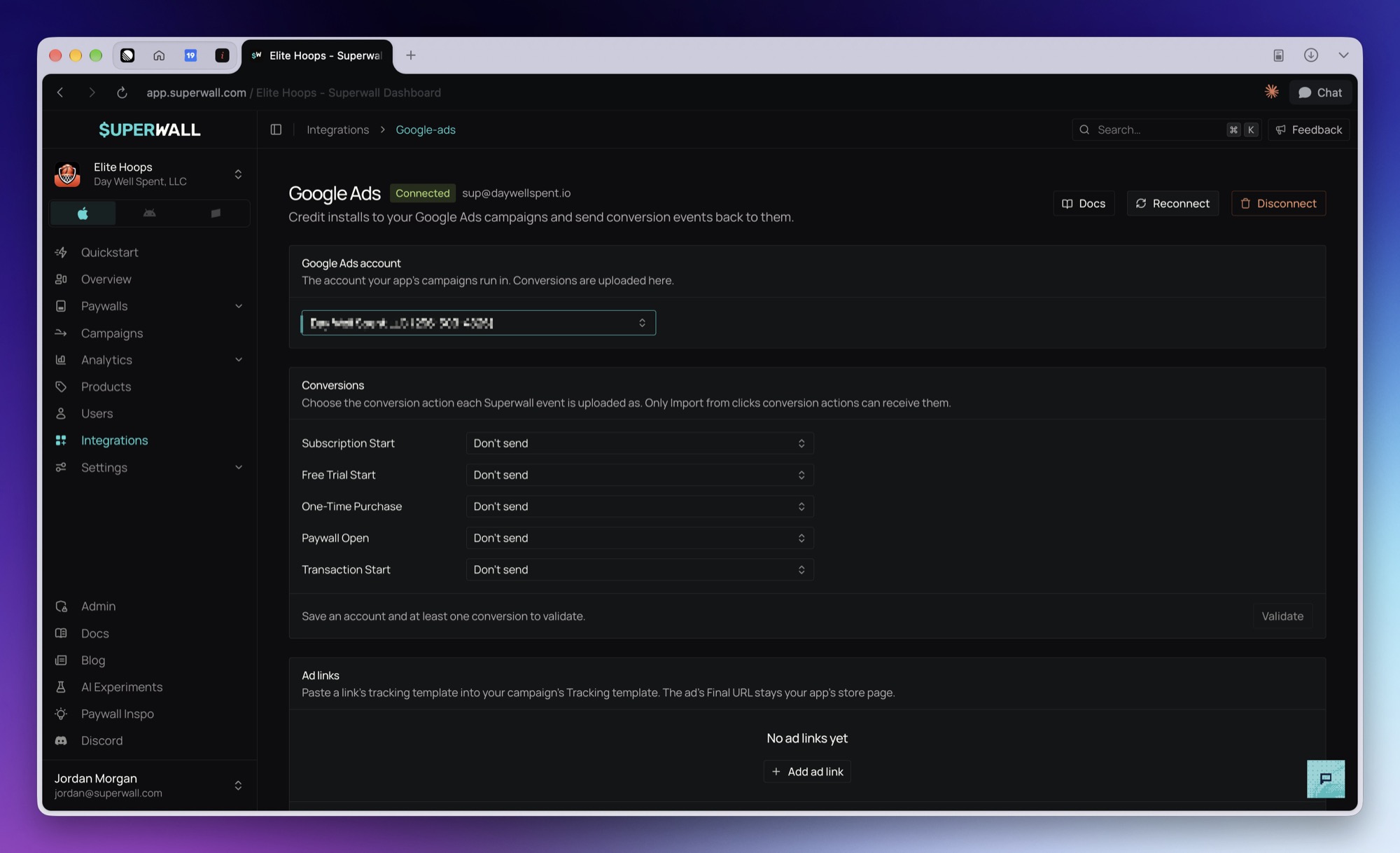Viewport: 1400px width, 853px height.
Task: Expand the Analytics submenu
Action: (239, 360)
